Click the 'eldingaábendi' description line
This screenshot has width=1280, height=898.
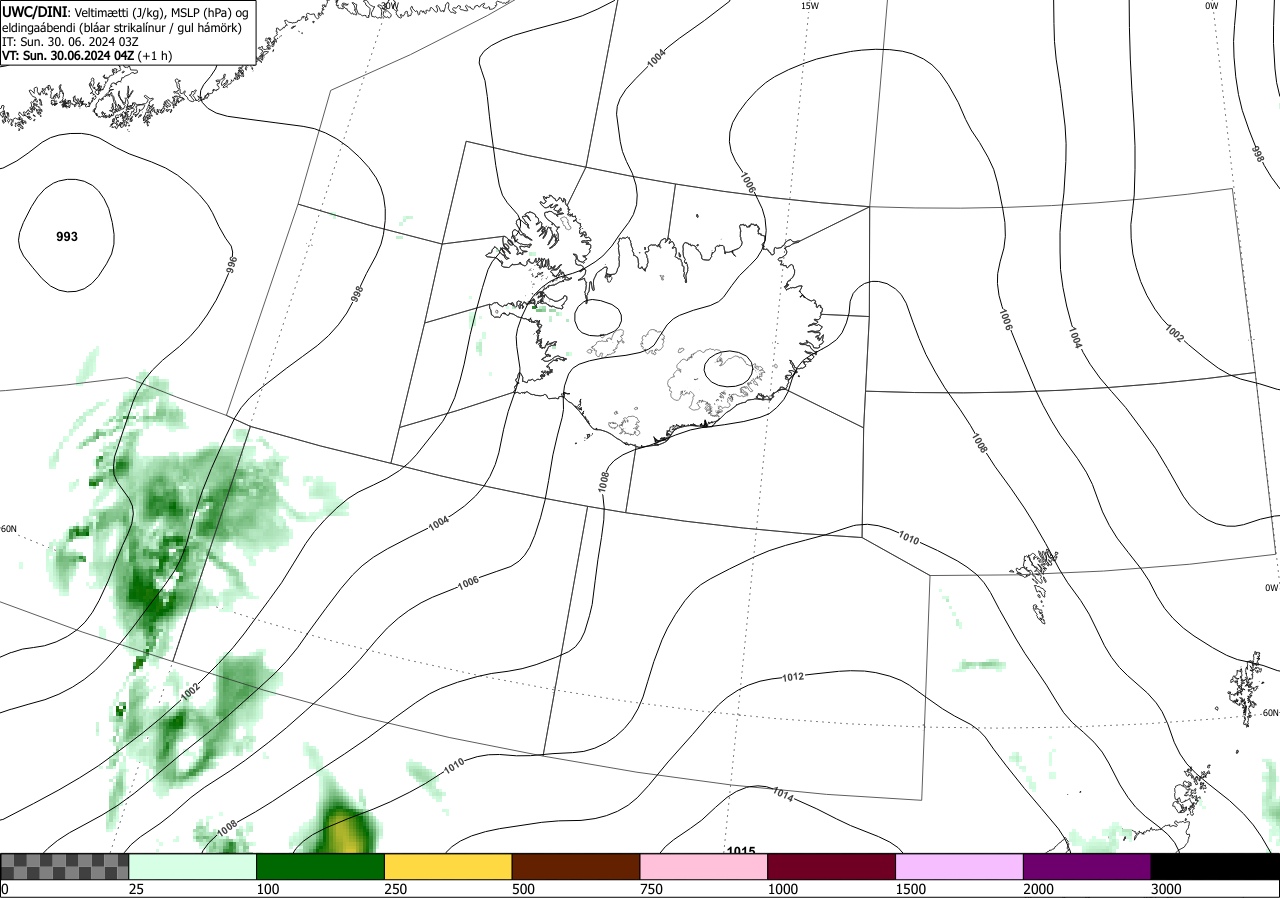pos(122,28)
